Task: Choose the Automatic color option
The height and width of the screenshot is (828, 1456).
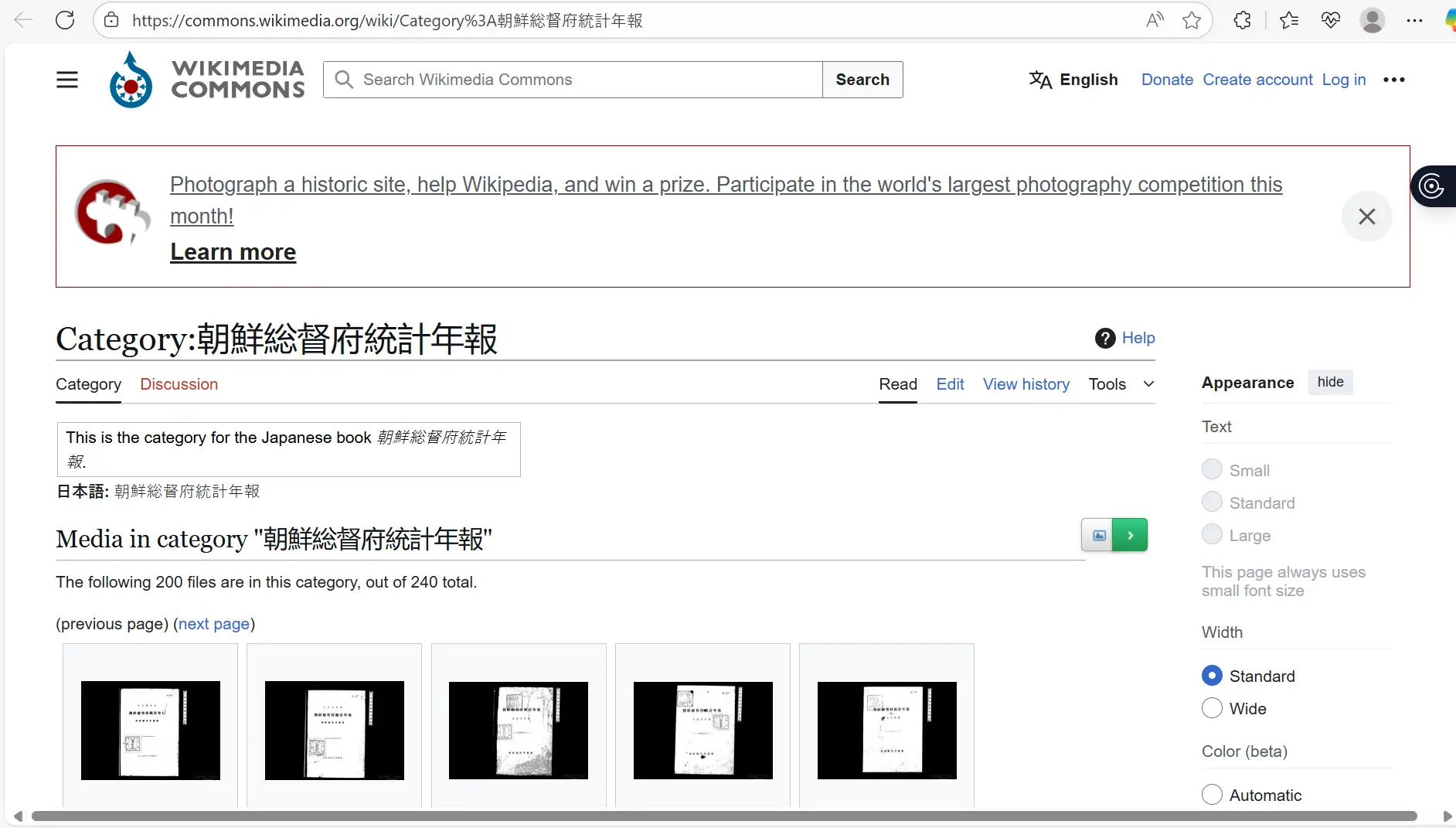Action: pyautogui.click(x=1212, y=795)
